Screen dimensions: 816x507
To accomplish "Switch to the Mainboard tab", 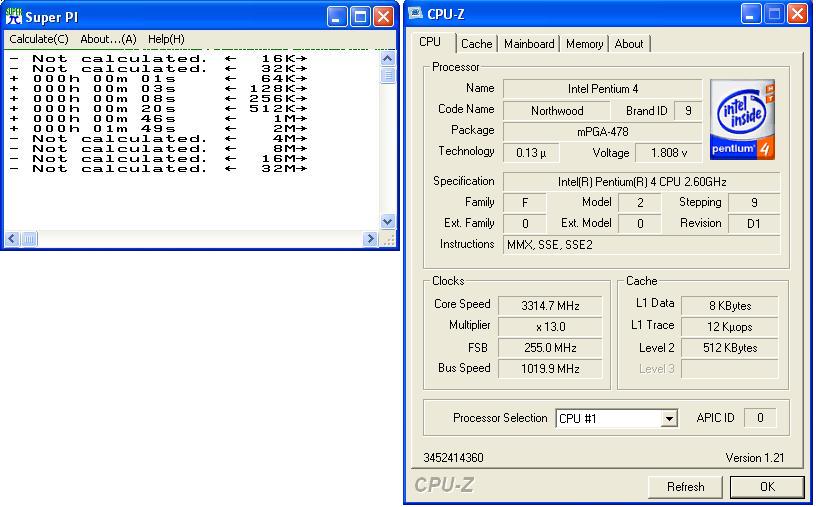I will [529, 44].
